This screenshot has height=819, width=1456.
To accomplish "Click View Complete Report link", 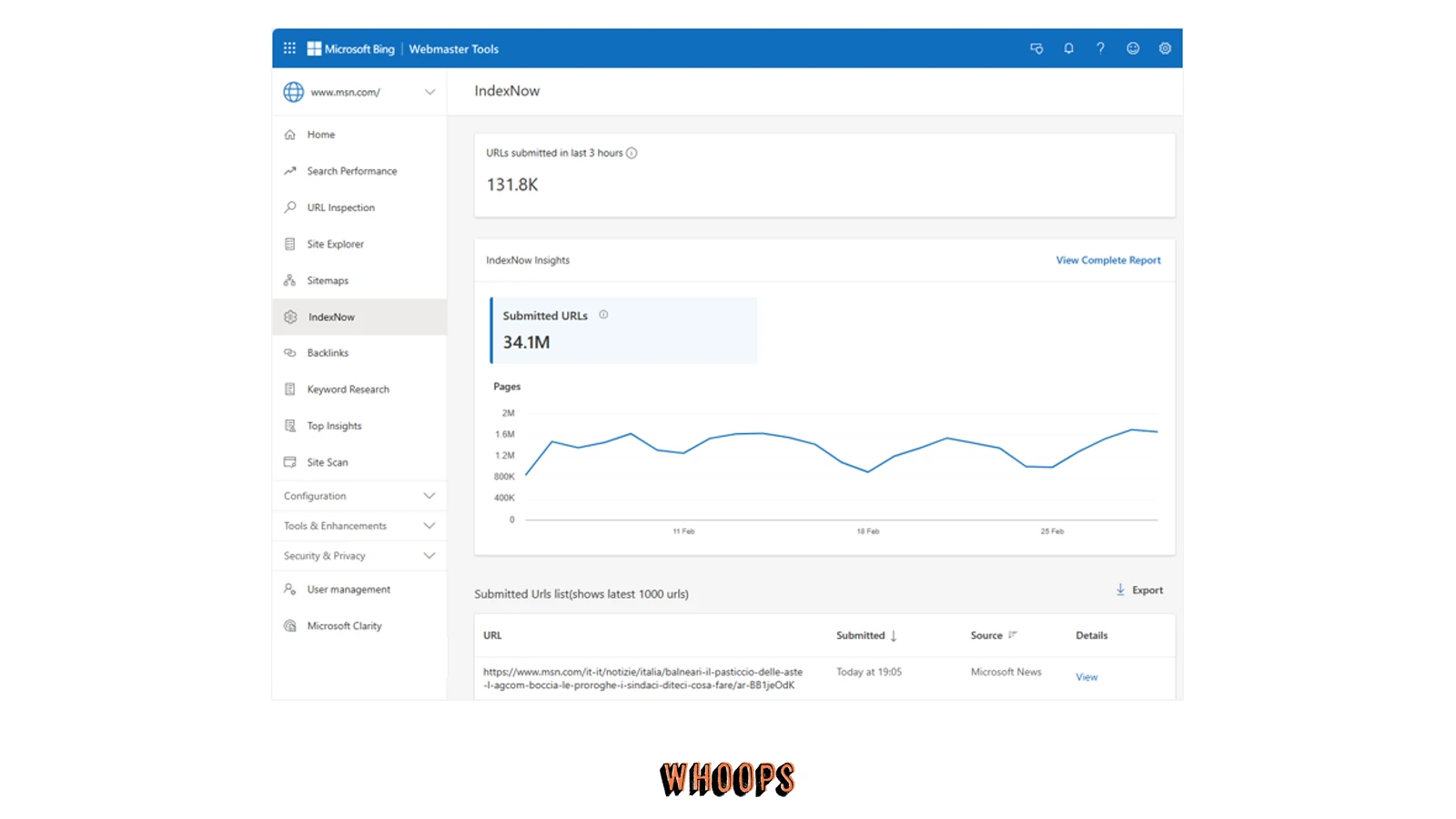I will (1107, 260).
